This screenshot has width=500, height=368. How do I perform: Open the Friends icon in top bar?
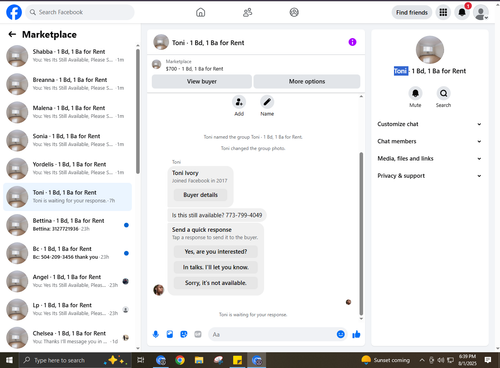[x=247, y=12]
